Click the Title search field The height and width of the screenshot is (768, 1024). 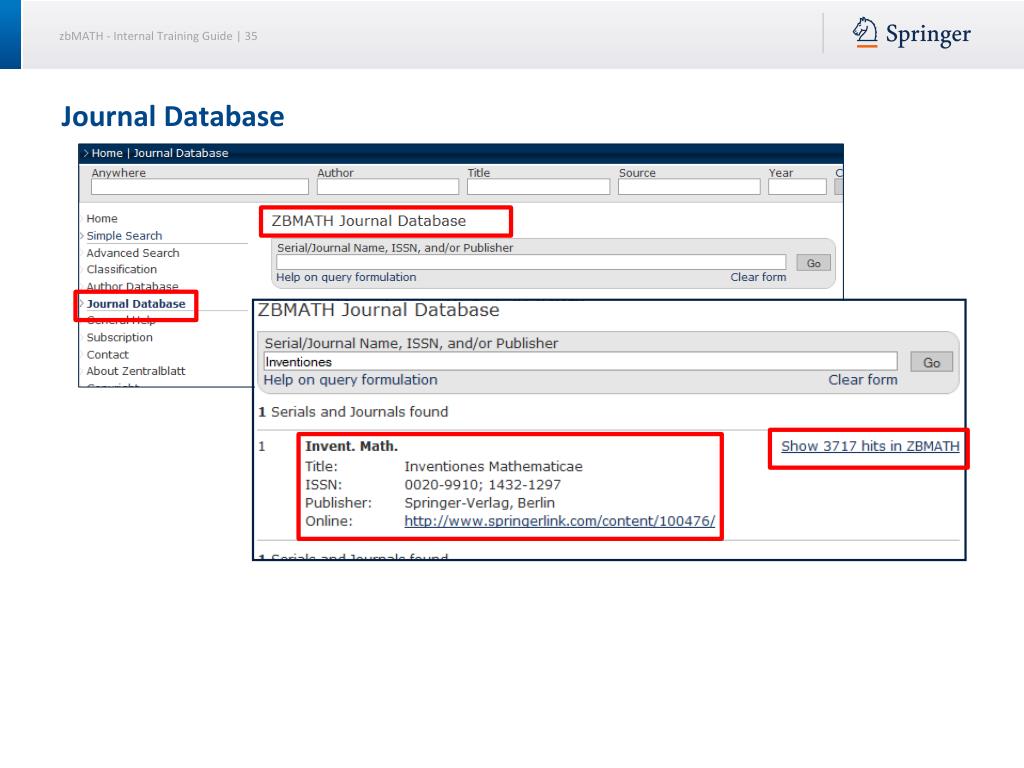tap(538, 187)
